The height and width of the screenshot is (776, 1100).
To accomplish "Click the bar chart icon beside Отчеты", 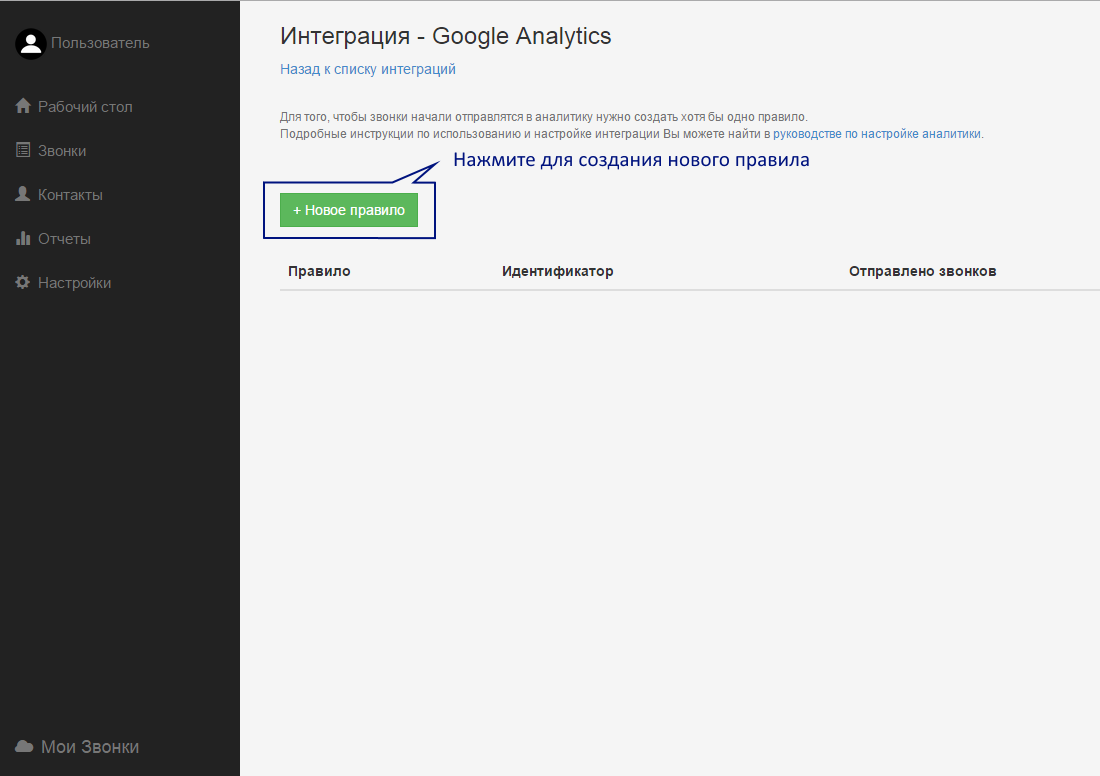I will [x=23, y=238].
